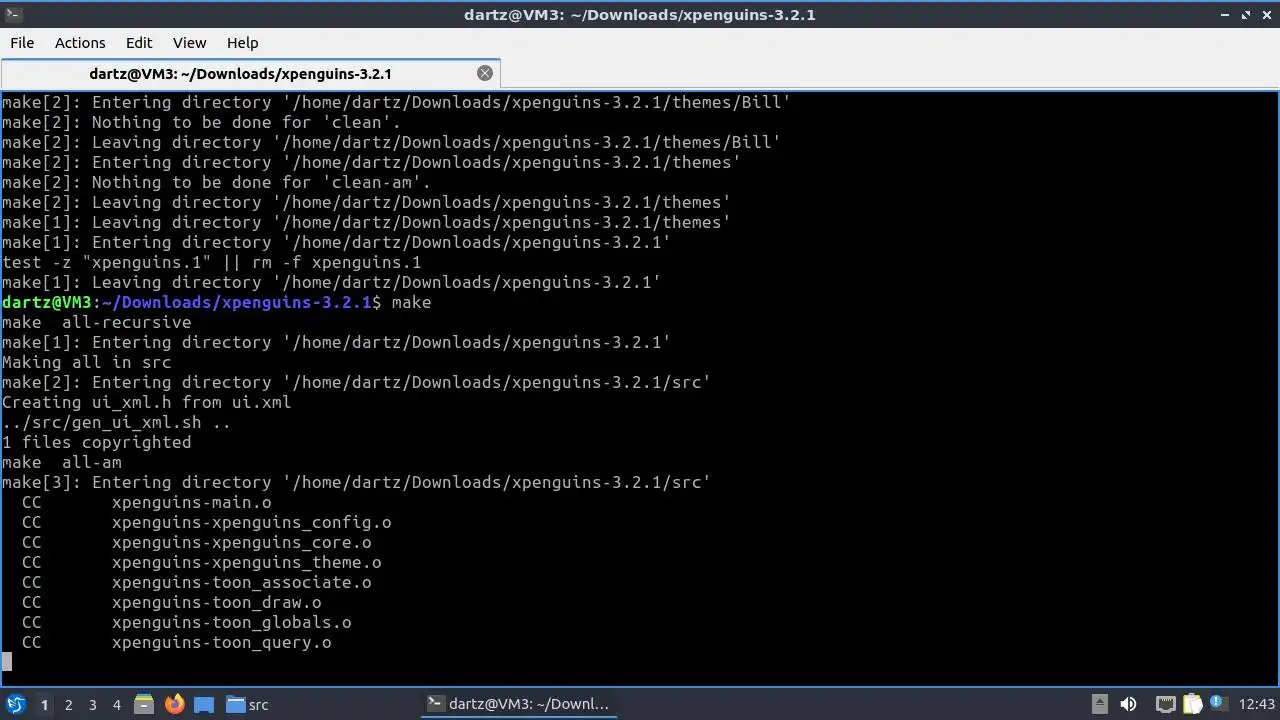
Task: Open the Lubuntu application menu
Action: (x=16, y=704)
